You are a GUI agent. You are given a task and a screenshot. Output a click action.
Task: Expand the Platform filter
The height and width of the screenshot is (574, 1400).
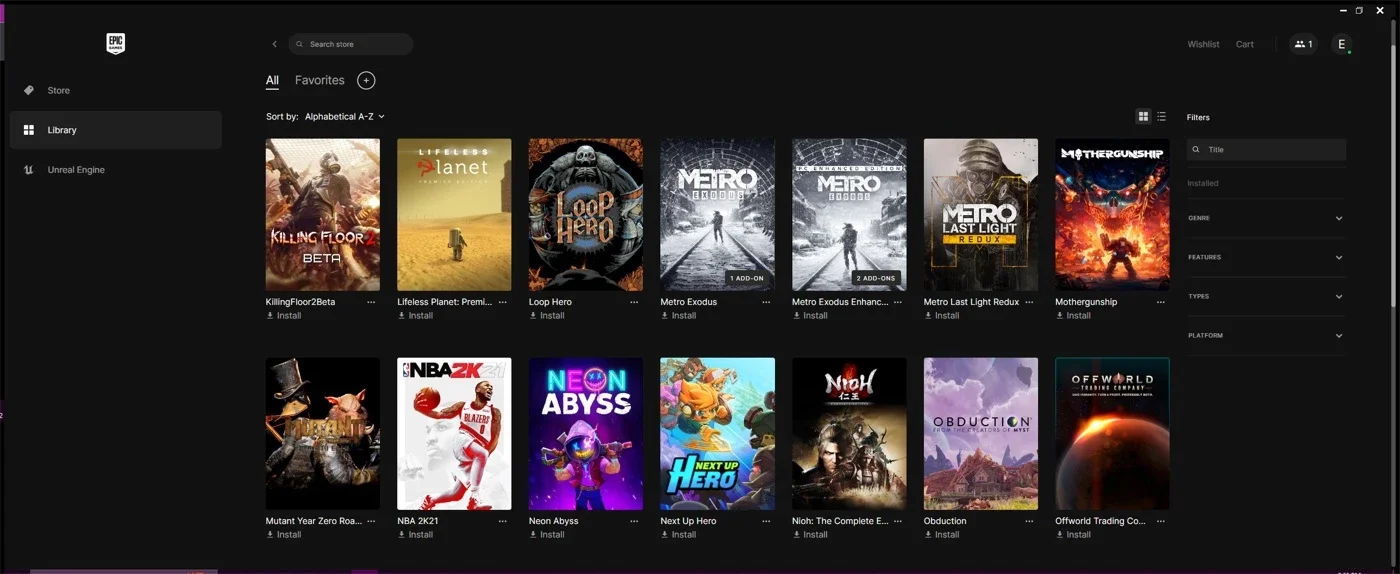click(x=1266, y=335)
